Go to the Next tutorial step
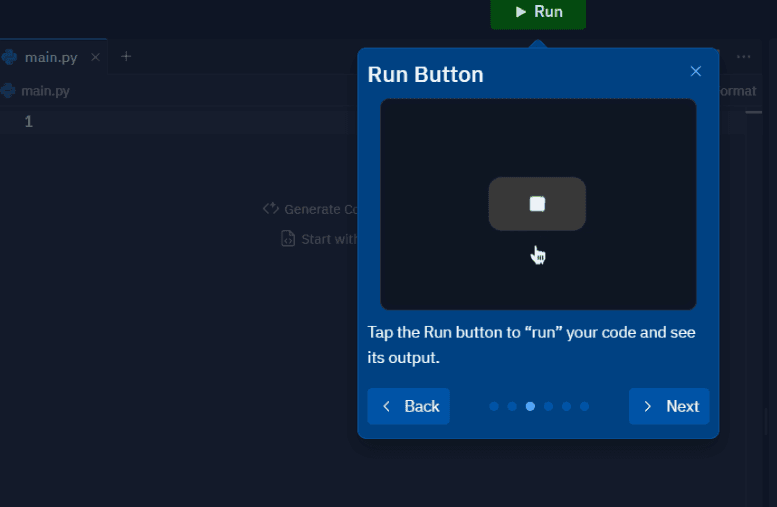Screen dimensions: 777x507 [x=669, y=406]
